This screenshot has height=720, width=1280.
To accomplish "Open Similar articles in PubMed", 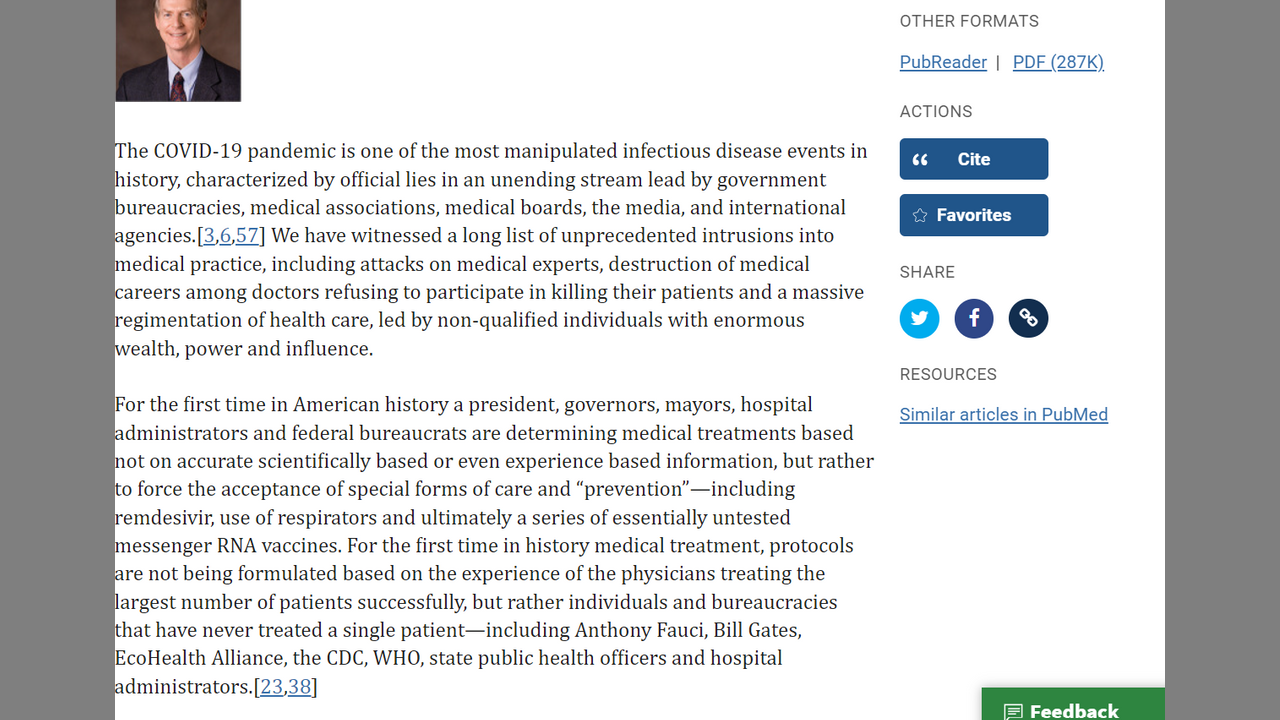I will (1003, 415).
